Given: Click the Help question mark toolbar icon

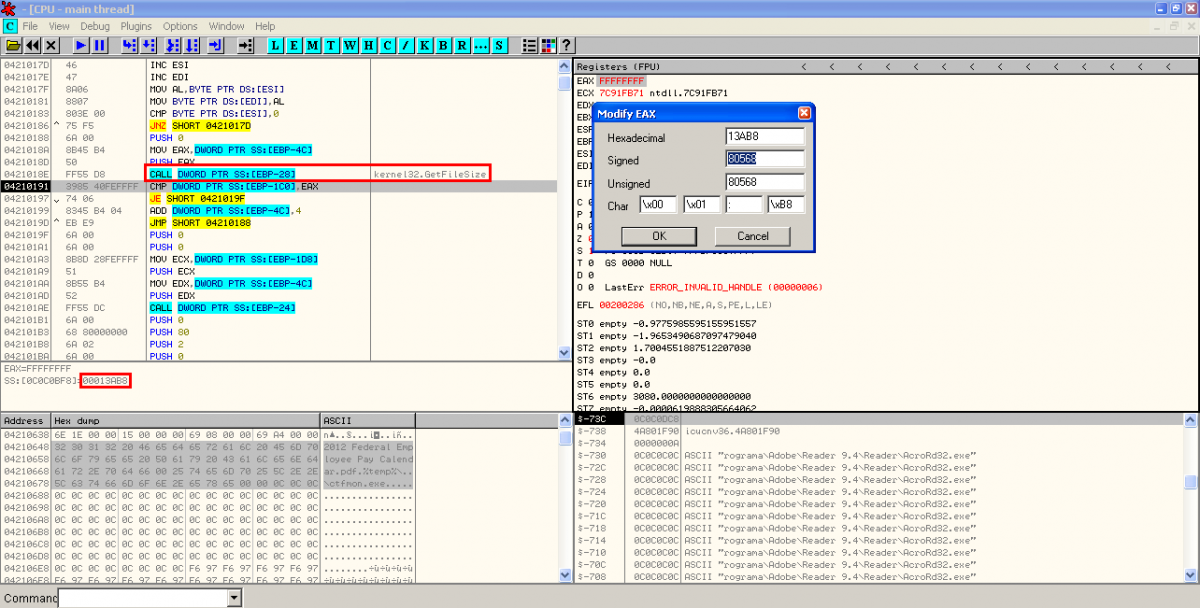Looking at the screenshot, I should pos(566,46).
